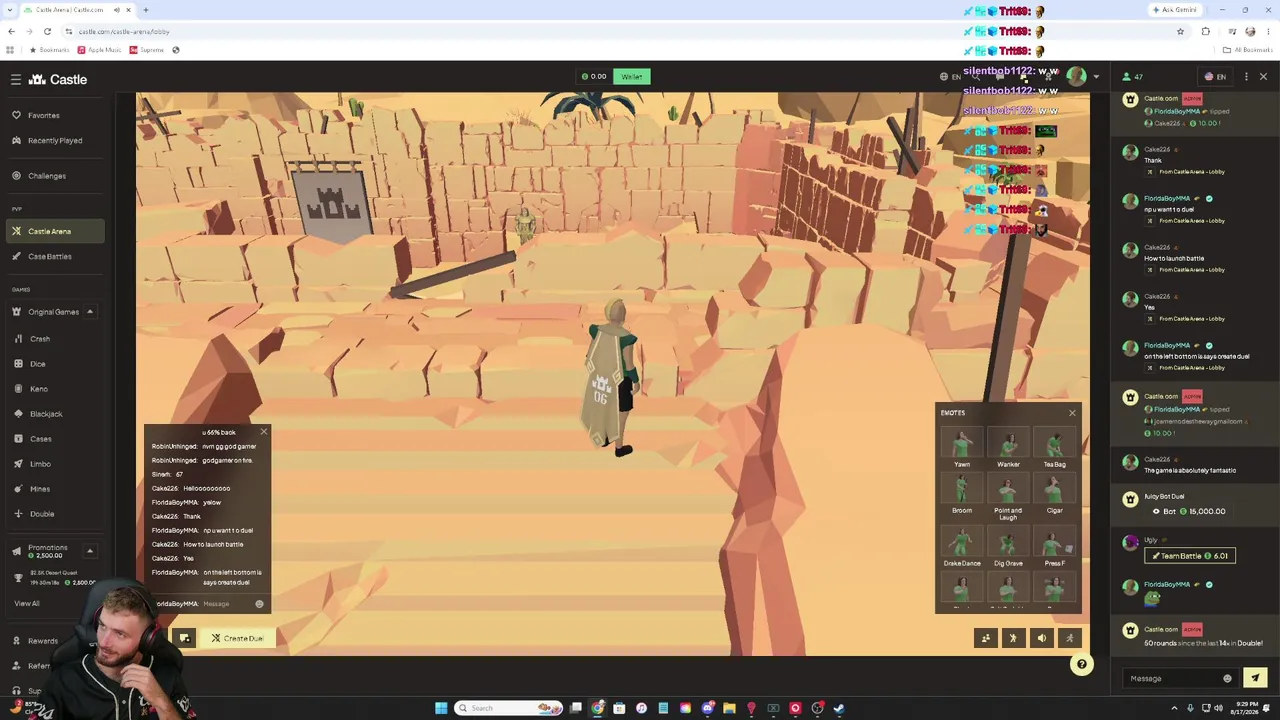Mute the game sound
The height and width of the screenshot is (720, 1280).
click(1041, 638)
